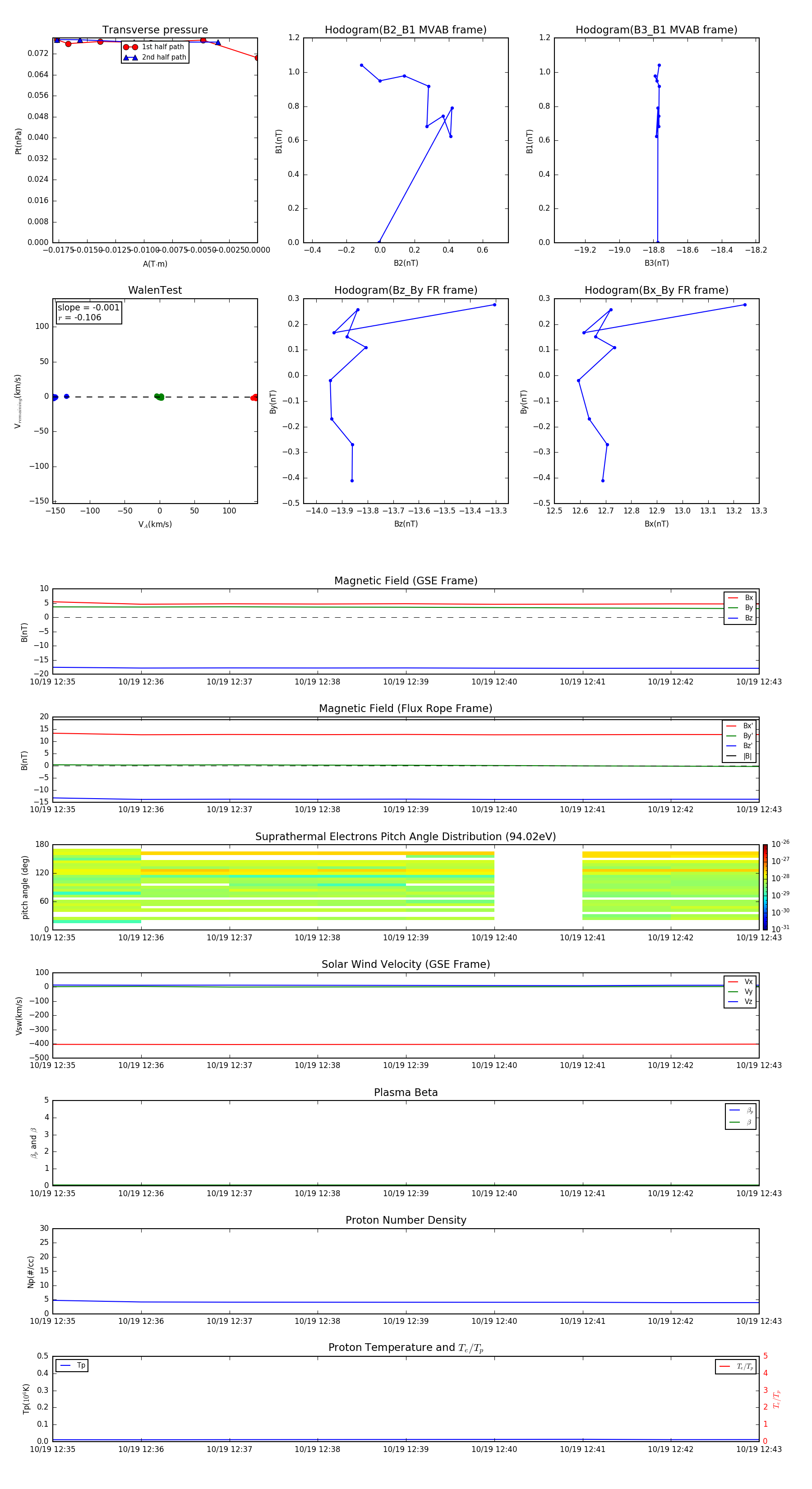The height and width of the screenshot is (1489, 812).
Task: Click 'Vz' legend entry in velocity plot
Action: (740, 1002)
